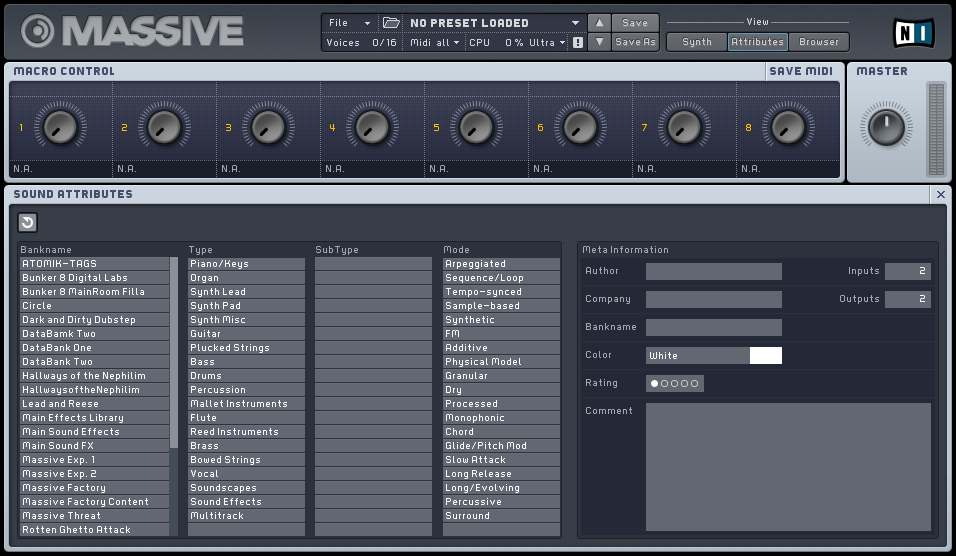Select the Massive Threat bank
Screen dimensions: 956x556
95,516
